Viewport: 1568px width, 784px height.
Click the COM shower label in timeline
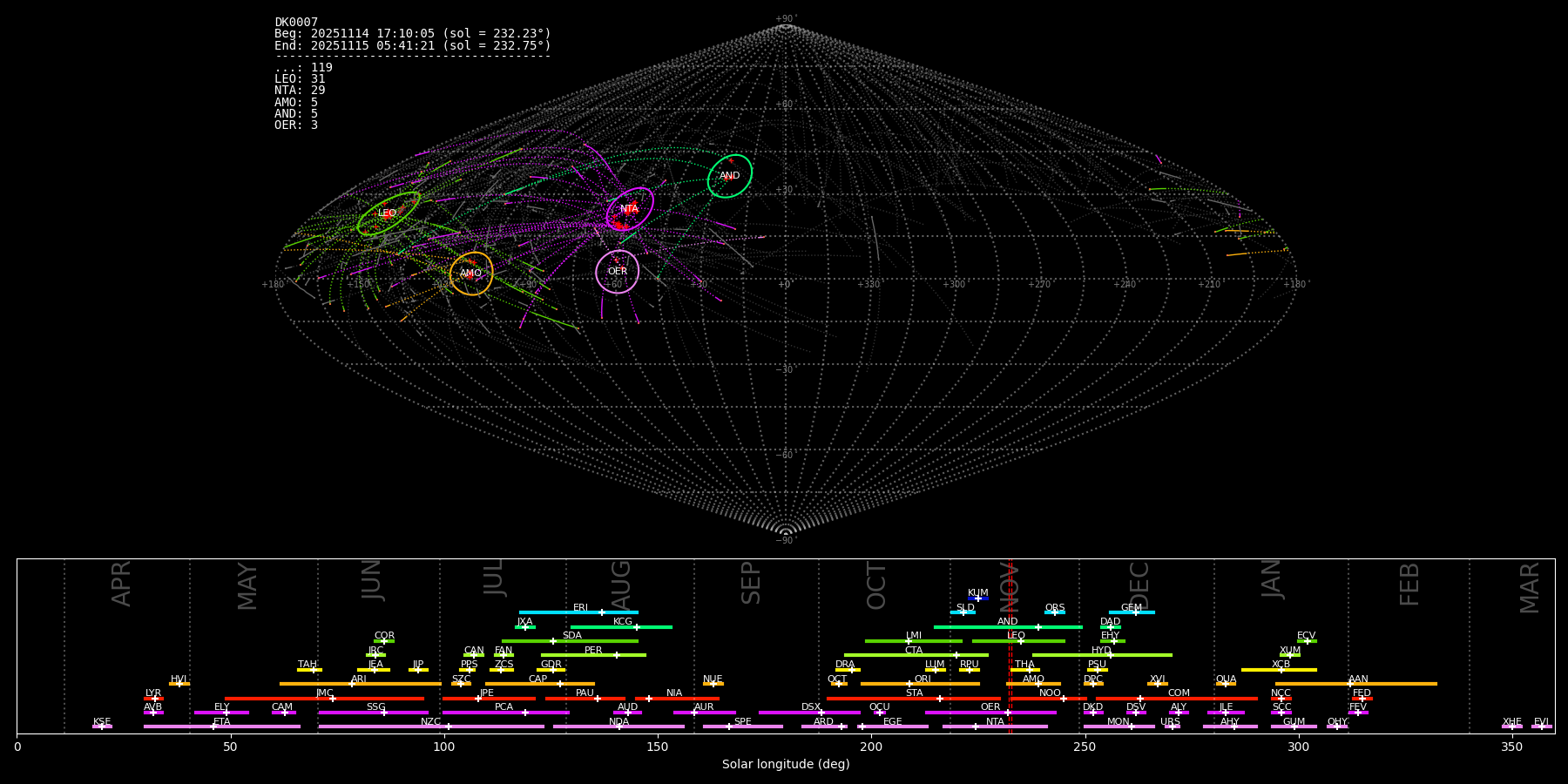[1179, 693]
